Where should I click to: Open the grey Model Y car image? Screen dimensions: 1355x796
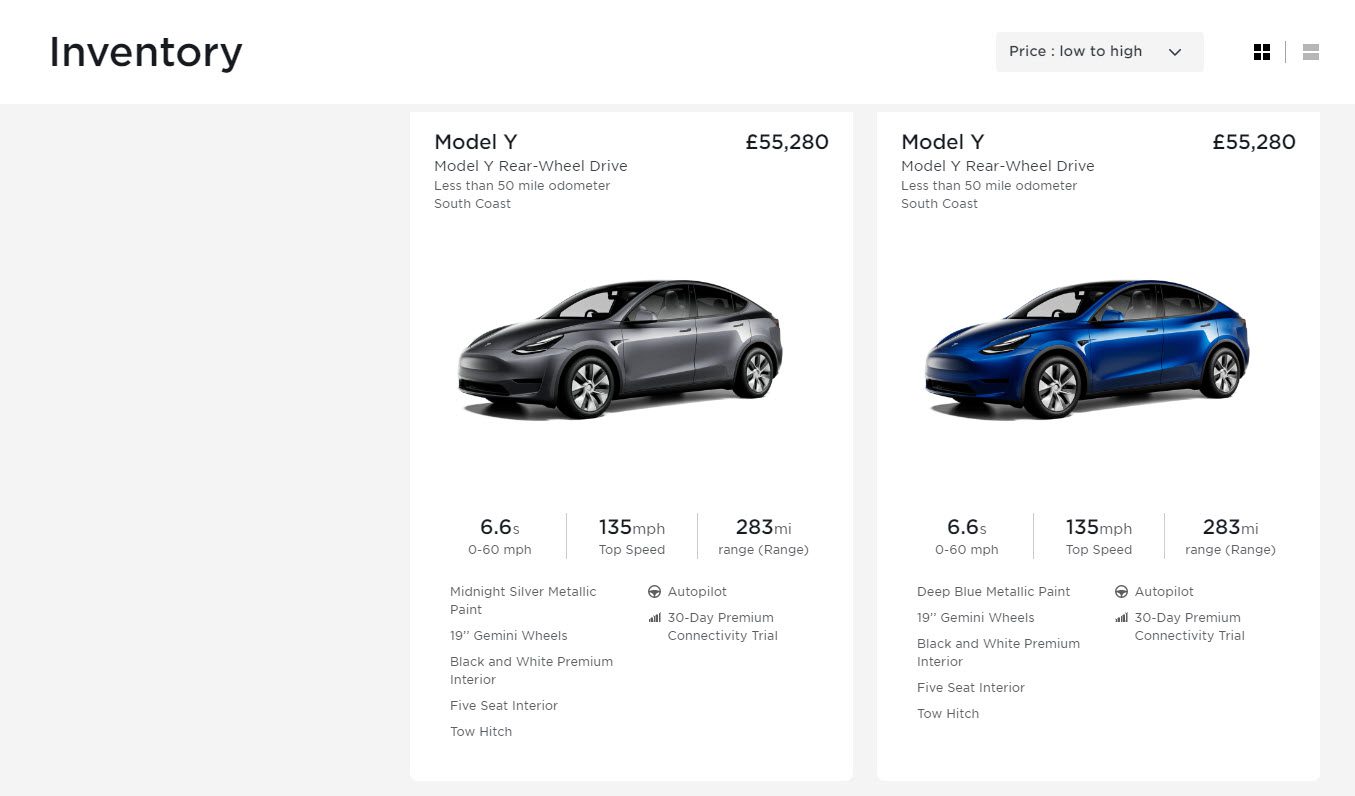[x=620, y=348]
